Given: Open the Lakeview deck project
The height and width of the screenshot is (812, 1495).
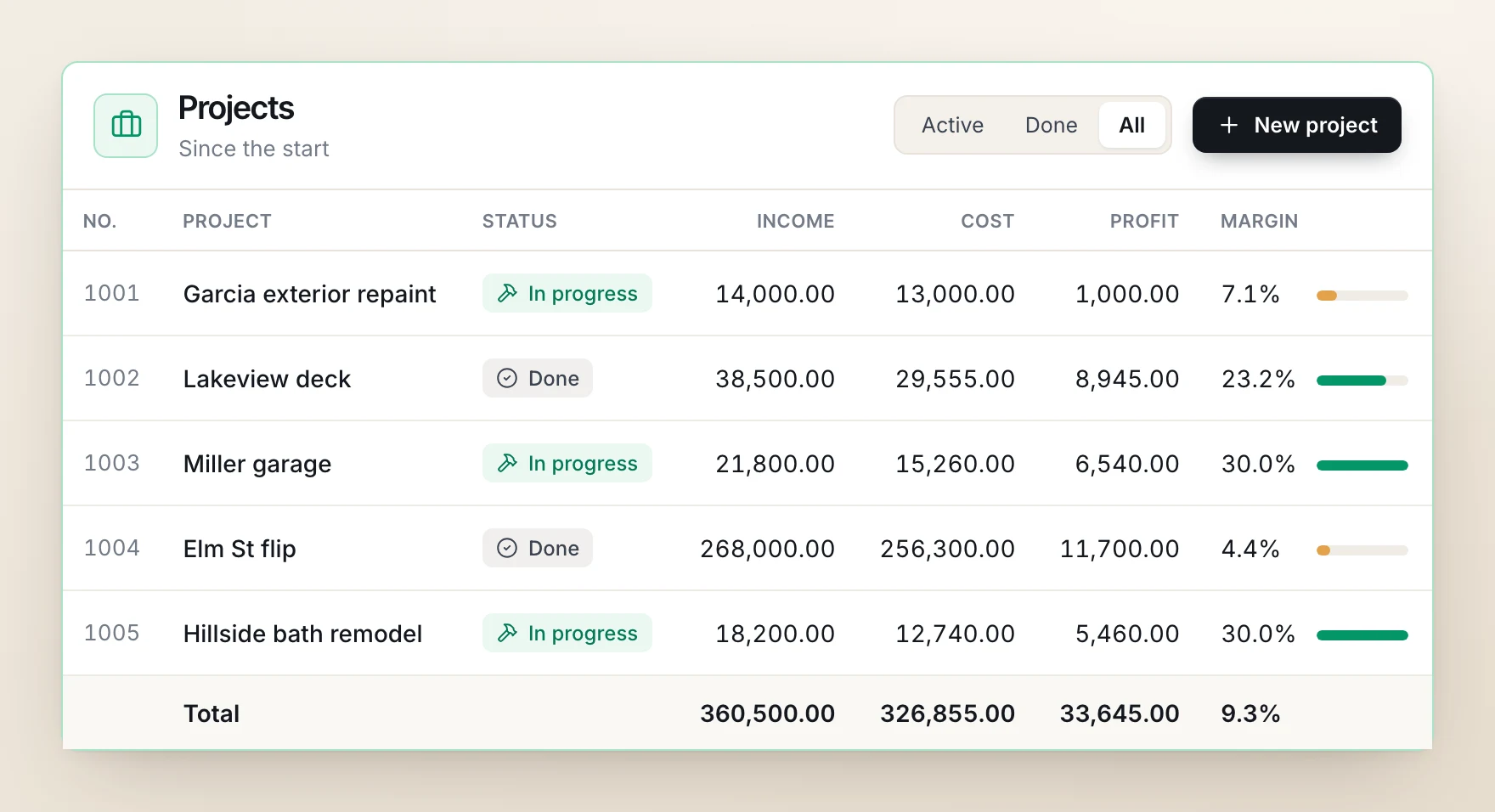Looking at the screenshot, I should [267, 379].
